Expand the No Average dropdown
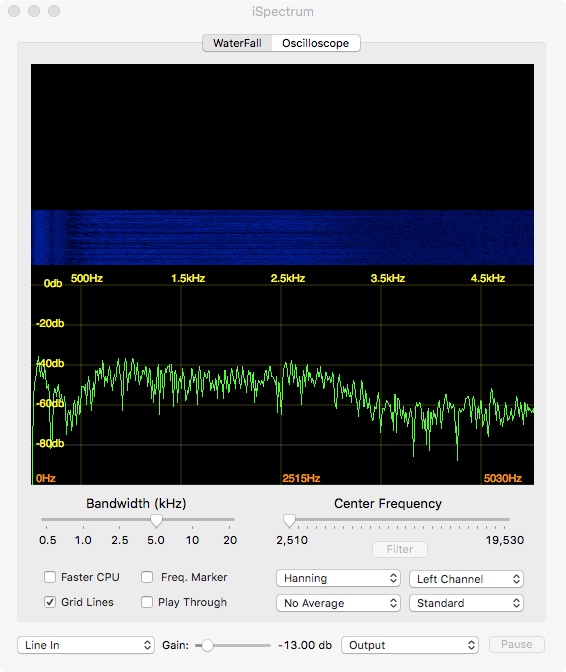This screenshot has height=672, width=566. tap(338, 603)
